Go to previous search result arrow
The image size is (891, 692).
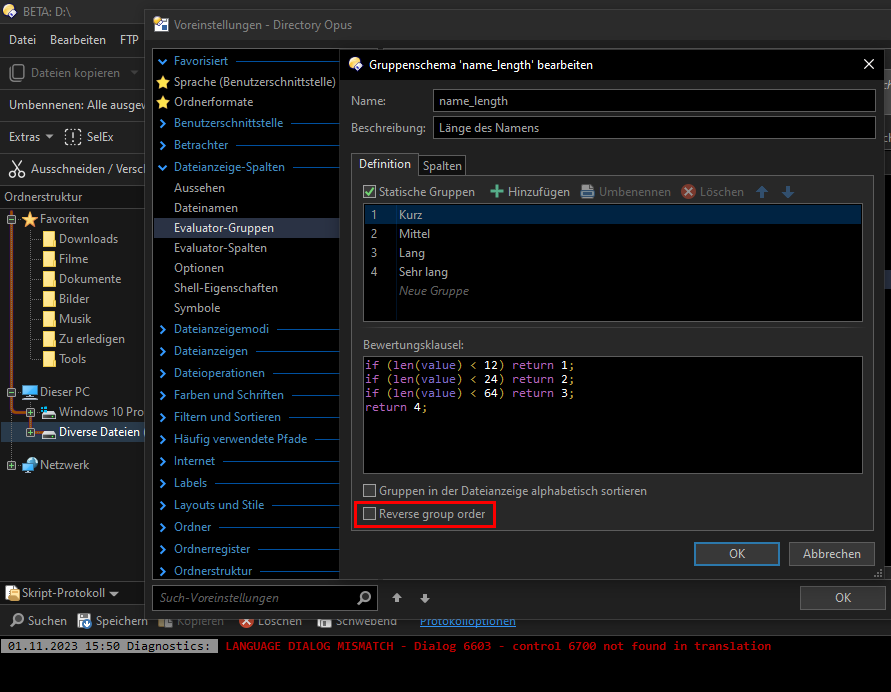click(397, 598)
